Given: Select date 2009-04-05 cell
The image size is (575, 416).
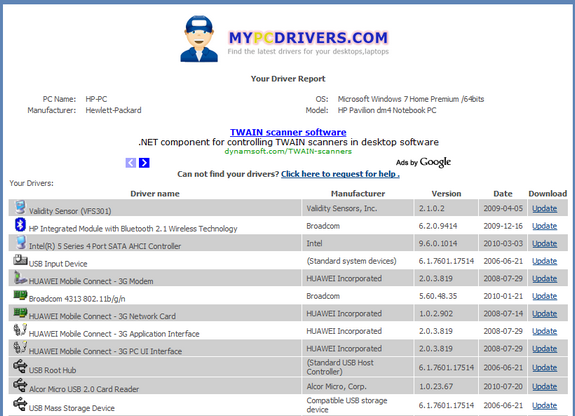Looking at the screenshot, I should coord(503,208).
